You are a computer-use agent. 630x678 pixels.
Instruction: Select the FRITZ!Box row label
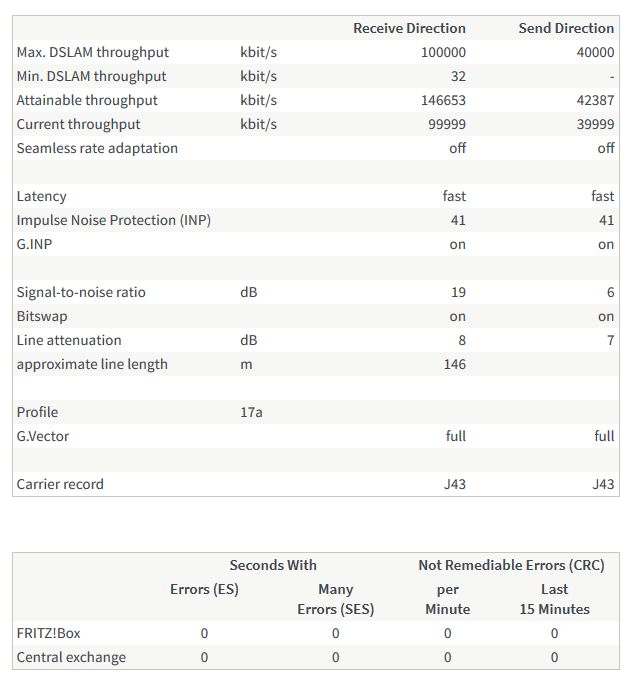tap(48, 633)
